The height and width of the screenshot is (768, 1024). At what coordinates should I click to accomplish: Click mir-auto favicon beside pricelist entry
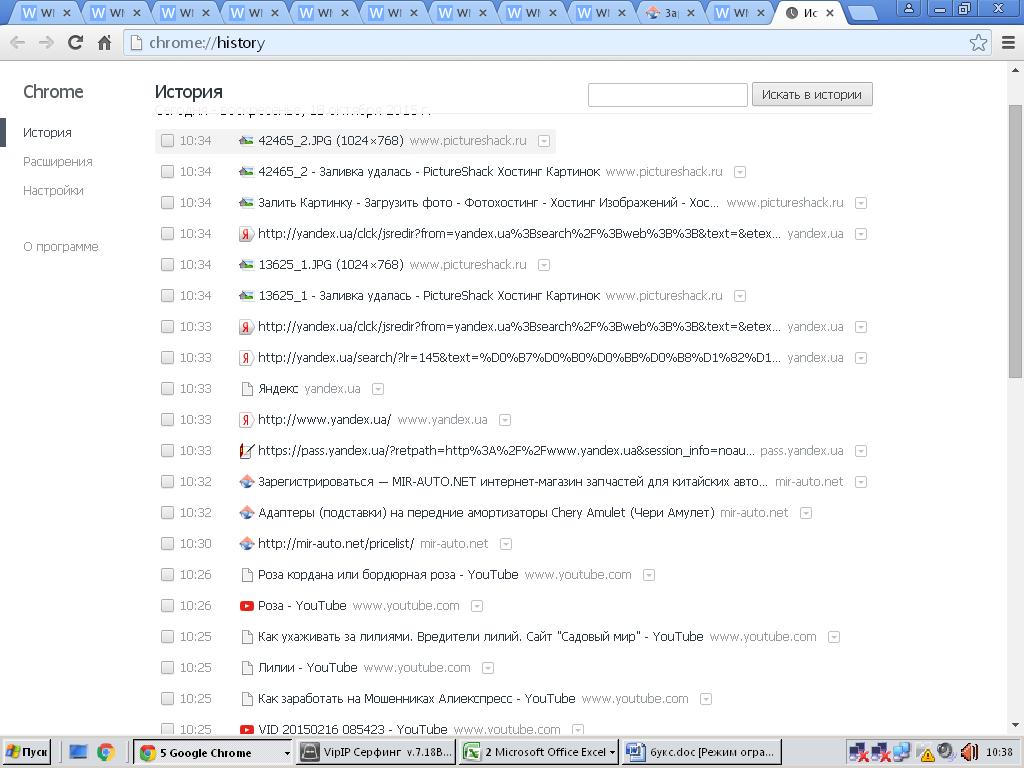click(x=246, y=543)
